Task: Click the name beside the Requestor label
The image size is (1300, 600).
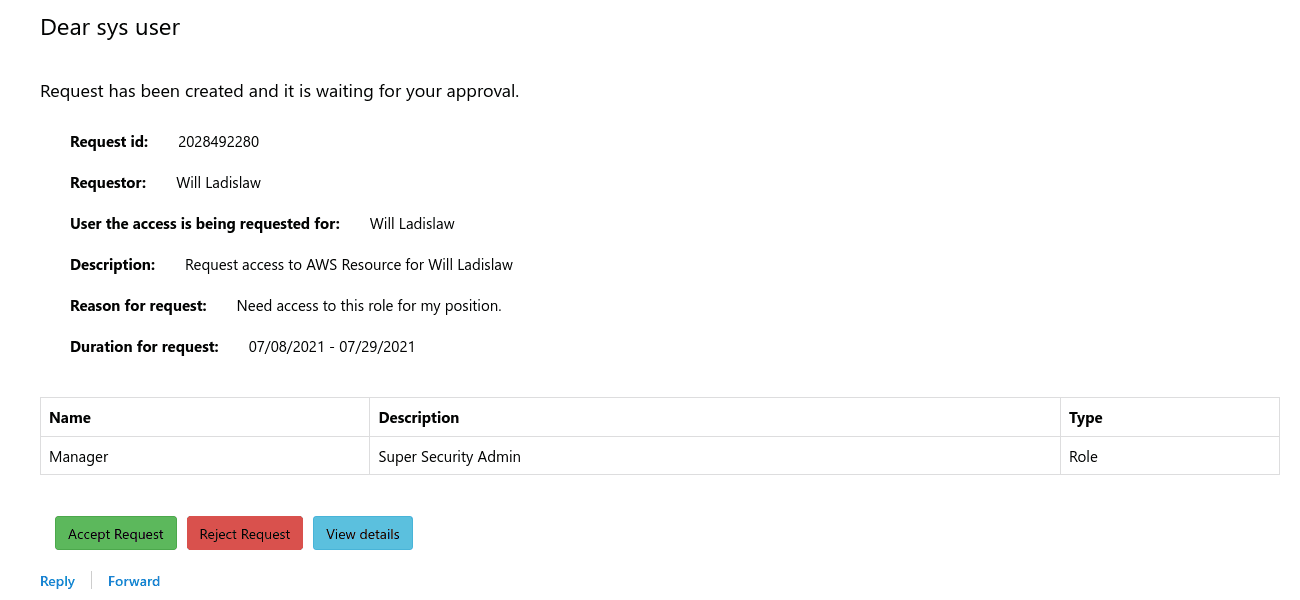Action: (218, 183)
